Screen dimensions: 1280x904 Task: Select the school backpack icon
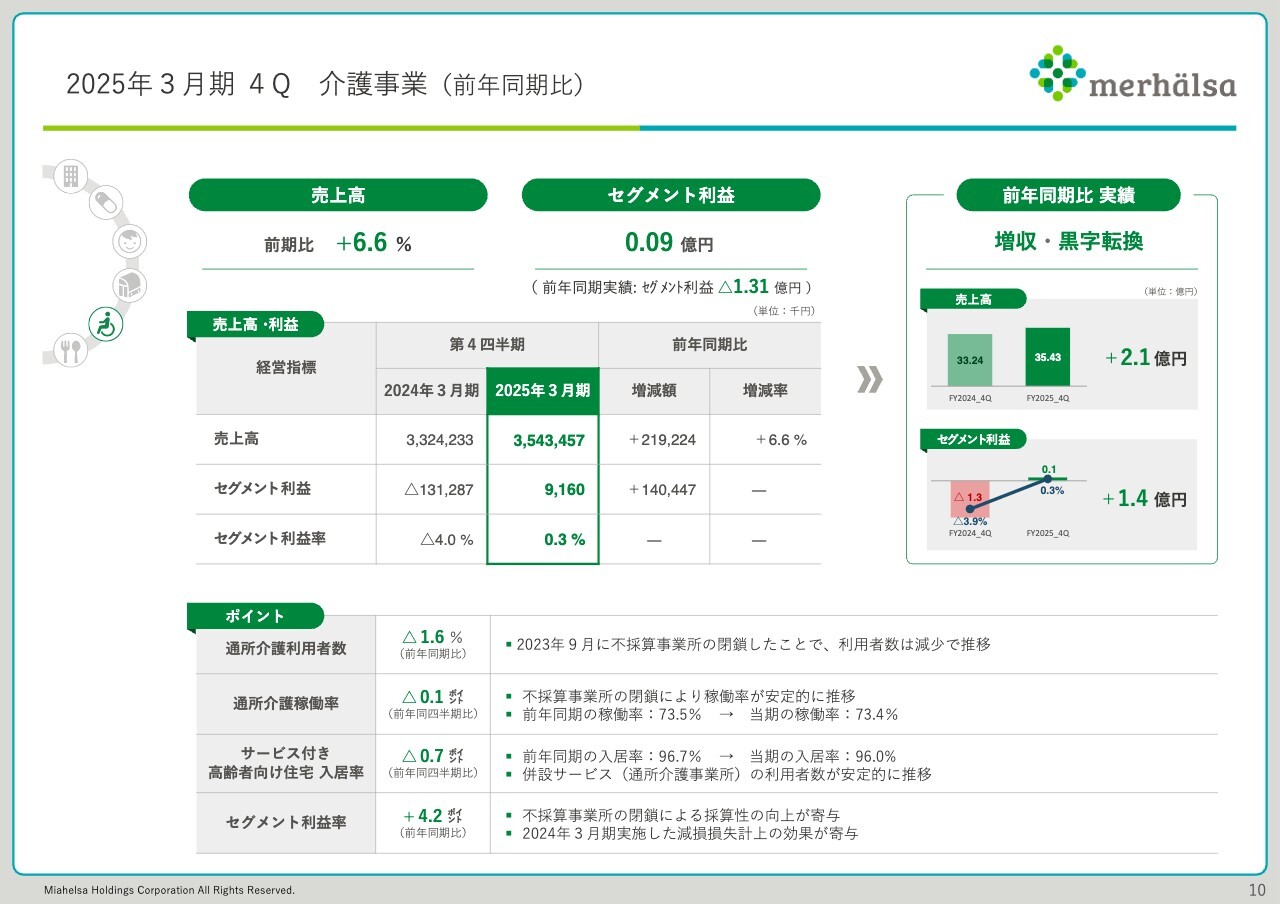click(x=129, y=286)
